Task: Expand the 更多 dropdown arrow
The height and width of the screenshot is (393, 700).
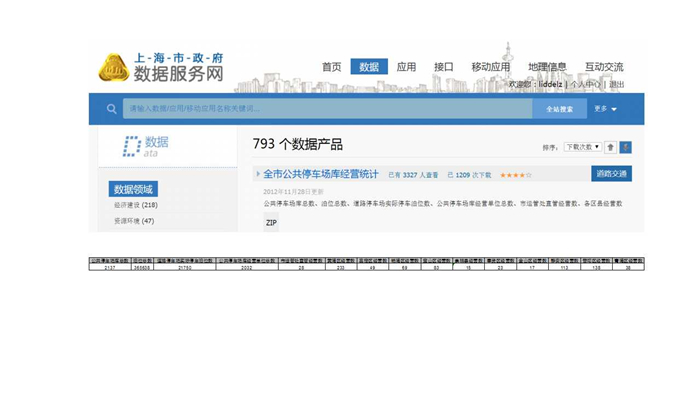Action: click(614, 109)
